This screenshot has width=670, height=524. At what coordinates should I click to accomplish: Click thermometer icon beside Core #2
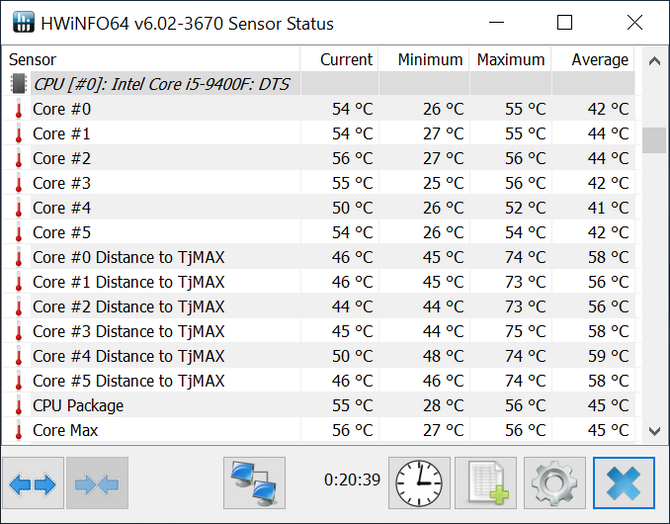pos(18,158)
